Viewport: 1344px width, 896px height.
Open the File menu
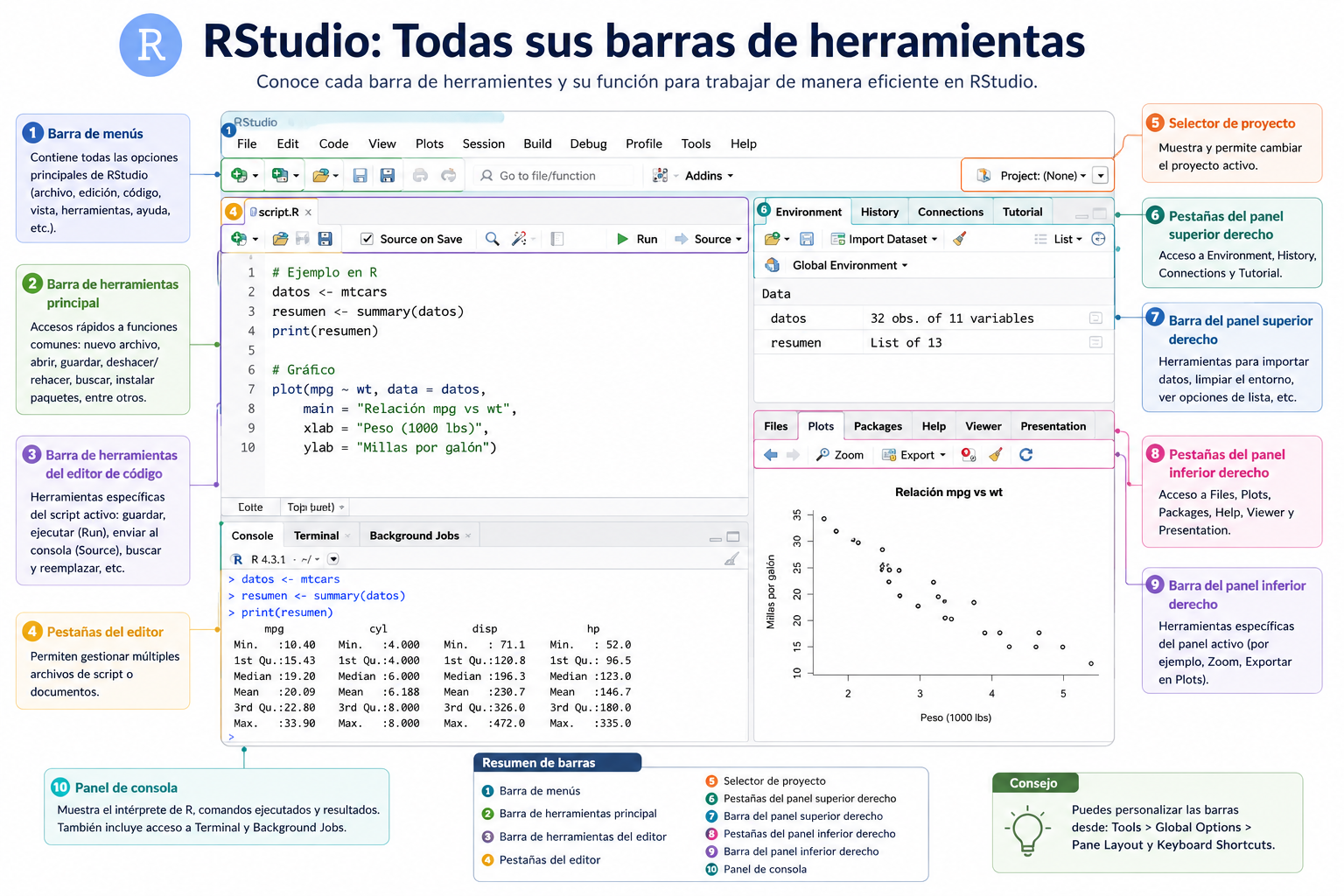click(x=247, y=143)
